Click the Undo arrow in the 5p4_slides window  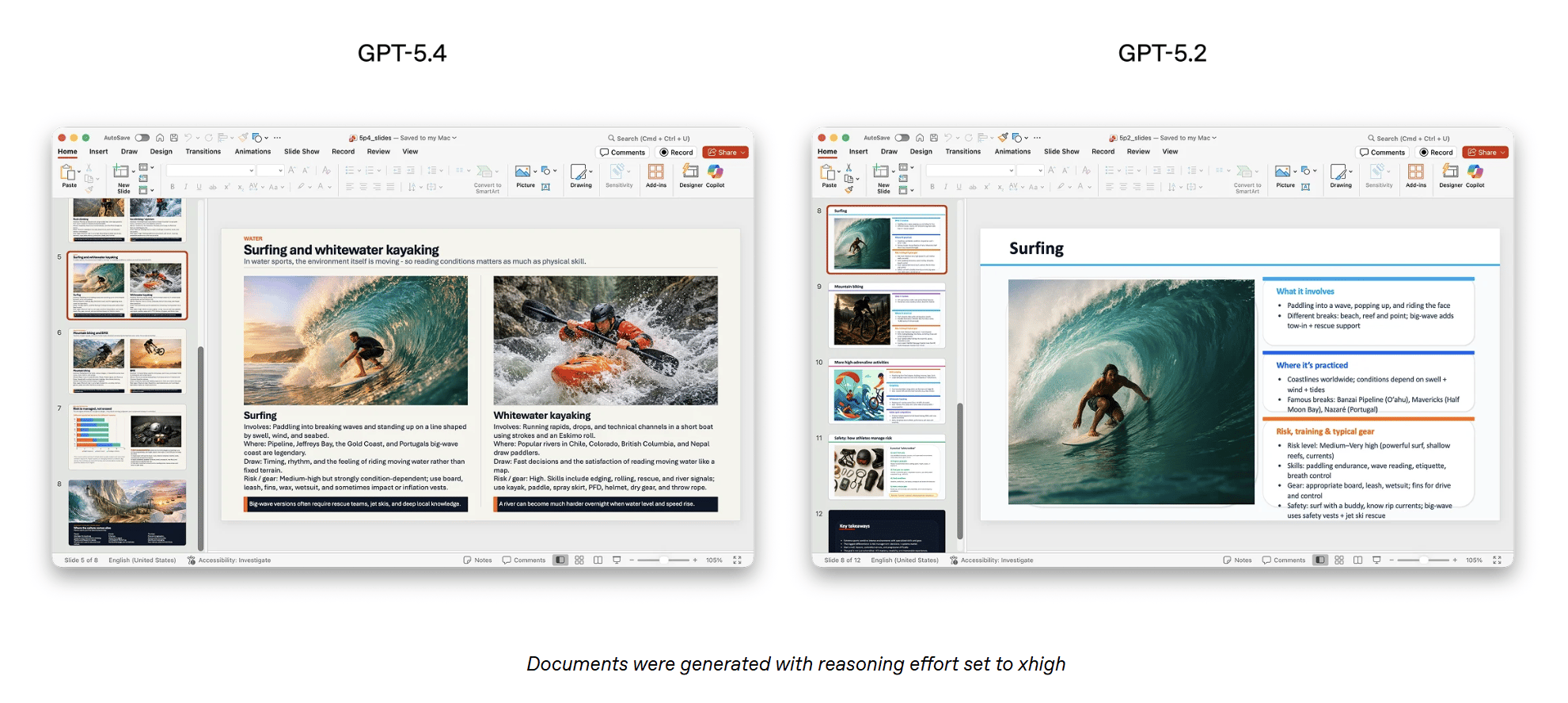click(x=188, y=138)
